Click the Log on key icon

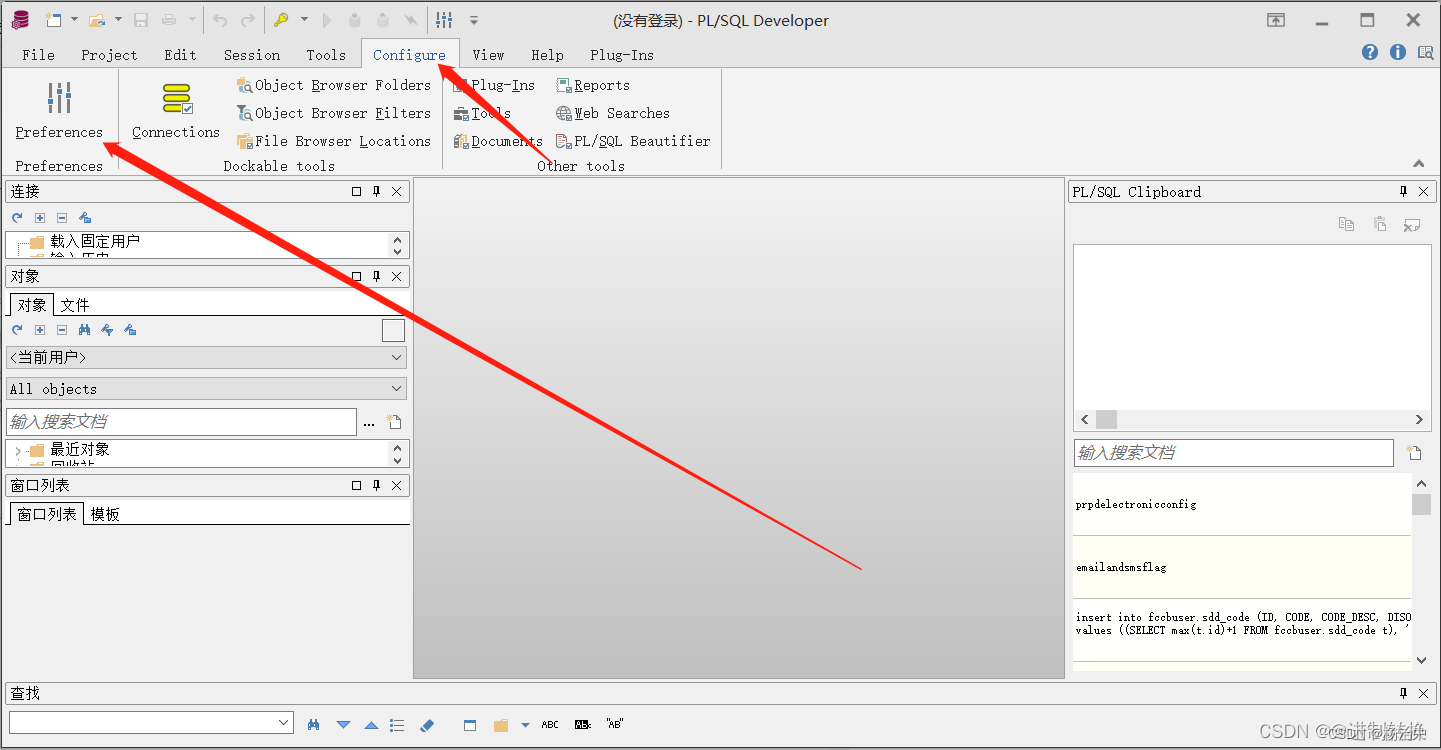(282, 20)
